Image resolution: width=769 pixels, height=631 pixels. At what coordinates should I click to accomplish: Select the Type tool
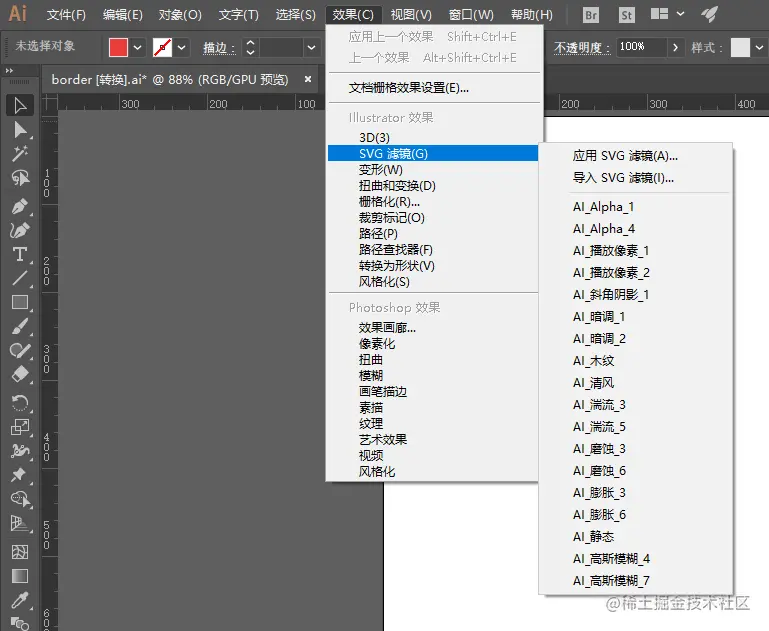tap(20, 254)
